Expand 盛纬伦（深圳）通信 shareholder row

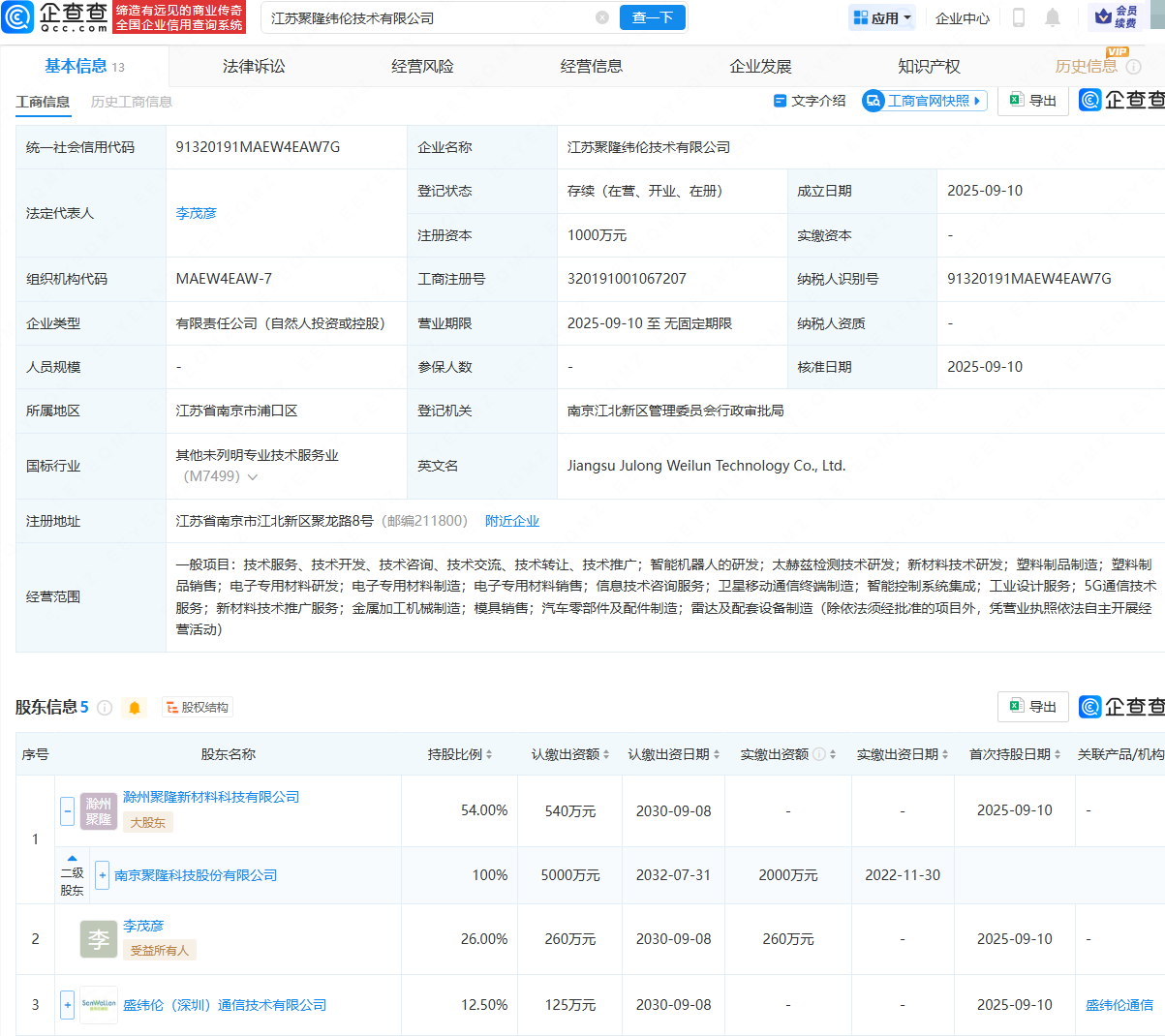[68, 1005]
